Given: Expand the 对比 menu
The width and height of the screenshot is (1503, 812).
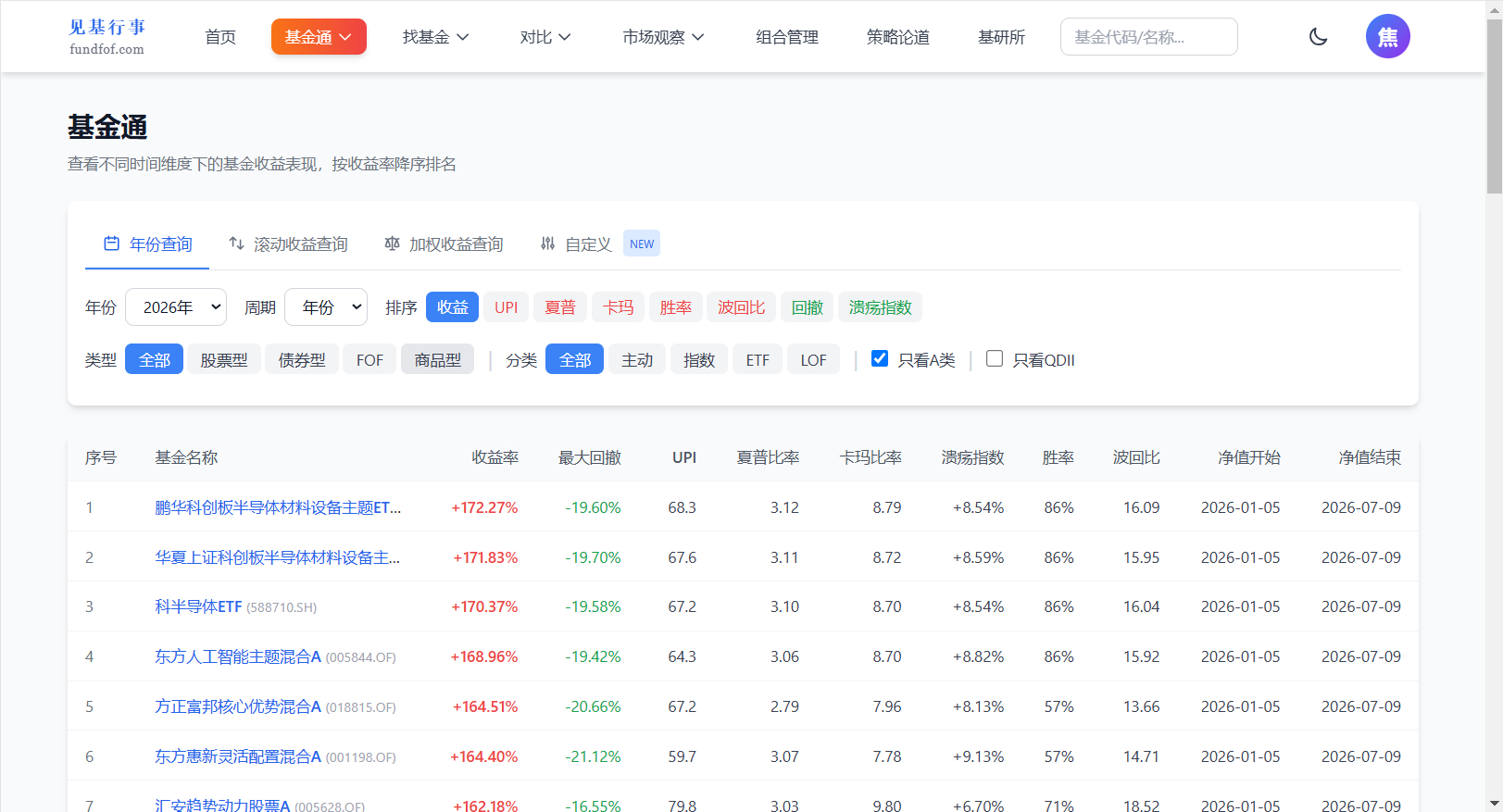Looking at the screenshot, I should [x=545, y=37].
